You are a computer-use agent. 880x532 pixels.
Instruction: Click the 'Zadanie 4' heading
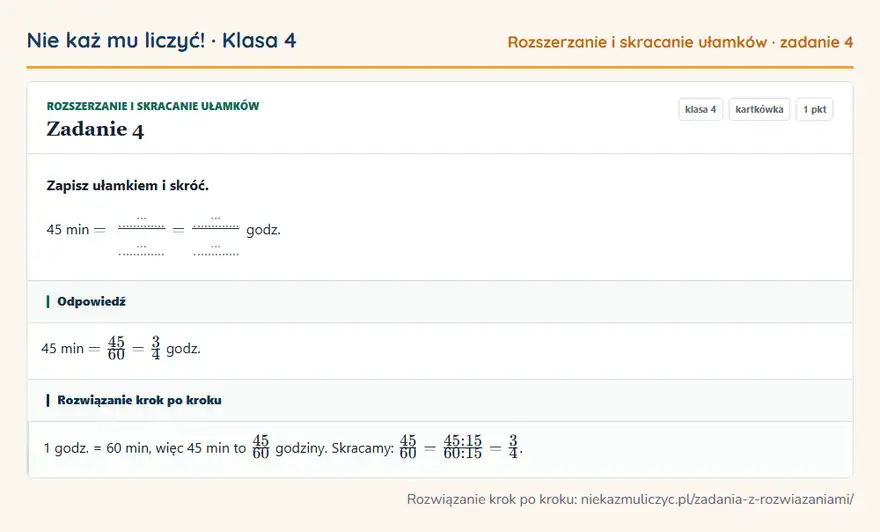95,129
